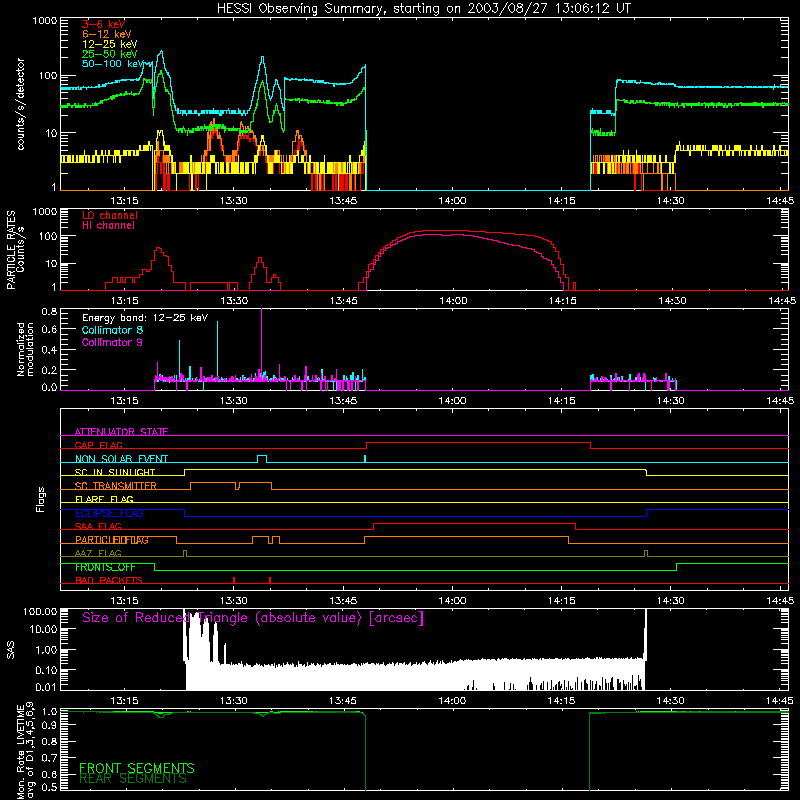Select the 3-6 keV legend label
Screen dimensions: 800x800
point(103,24)
